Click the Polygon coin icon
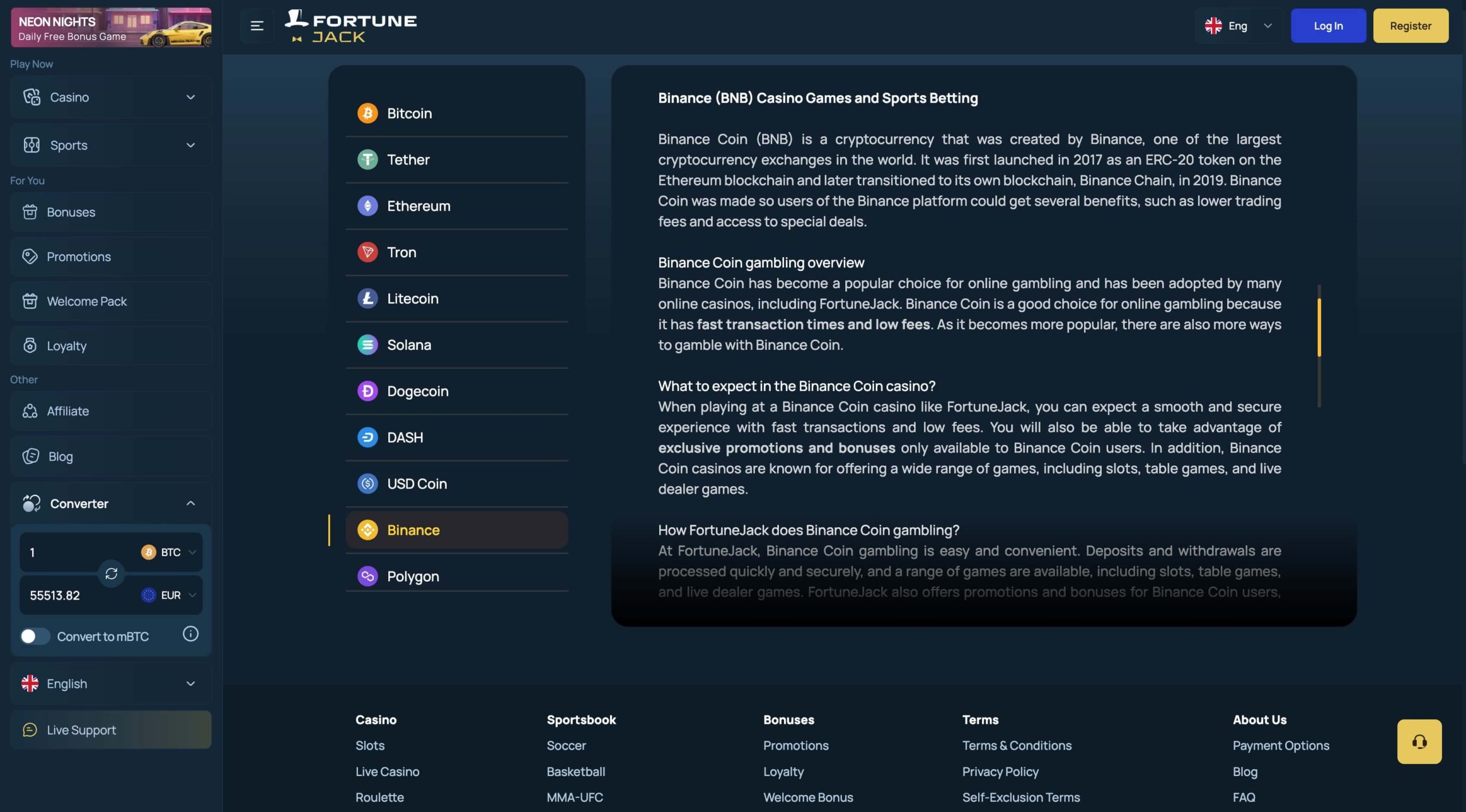The image size is (1466, 812). click(368, 576)
